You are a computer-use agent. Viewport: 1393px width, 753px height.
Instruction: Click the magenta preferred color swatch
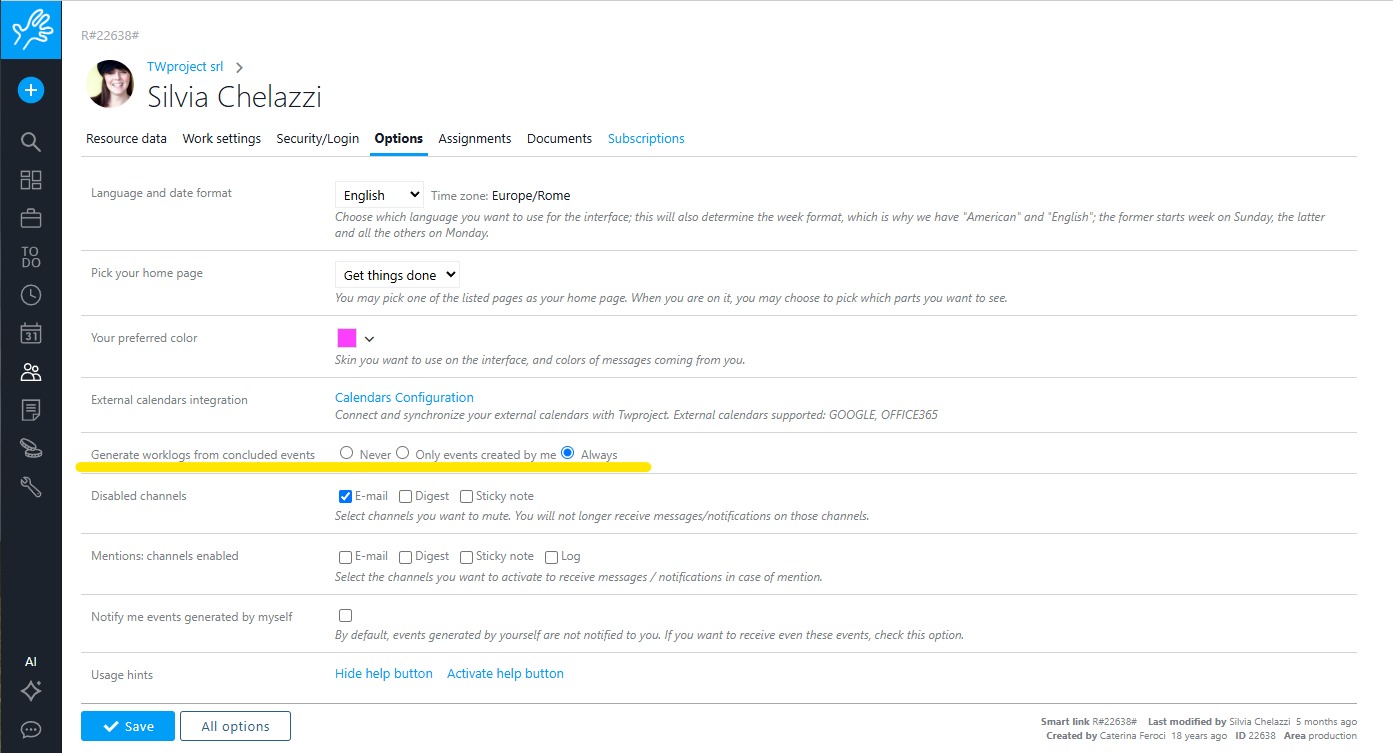[x=347, y=338]
